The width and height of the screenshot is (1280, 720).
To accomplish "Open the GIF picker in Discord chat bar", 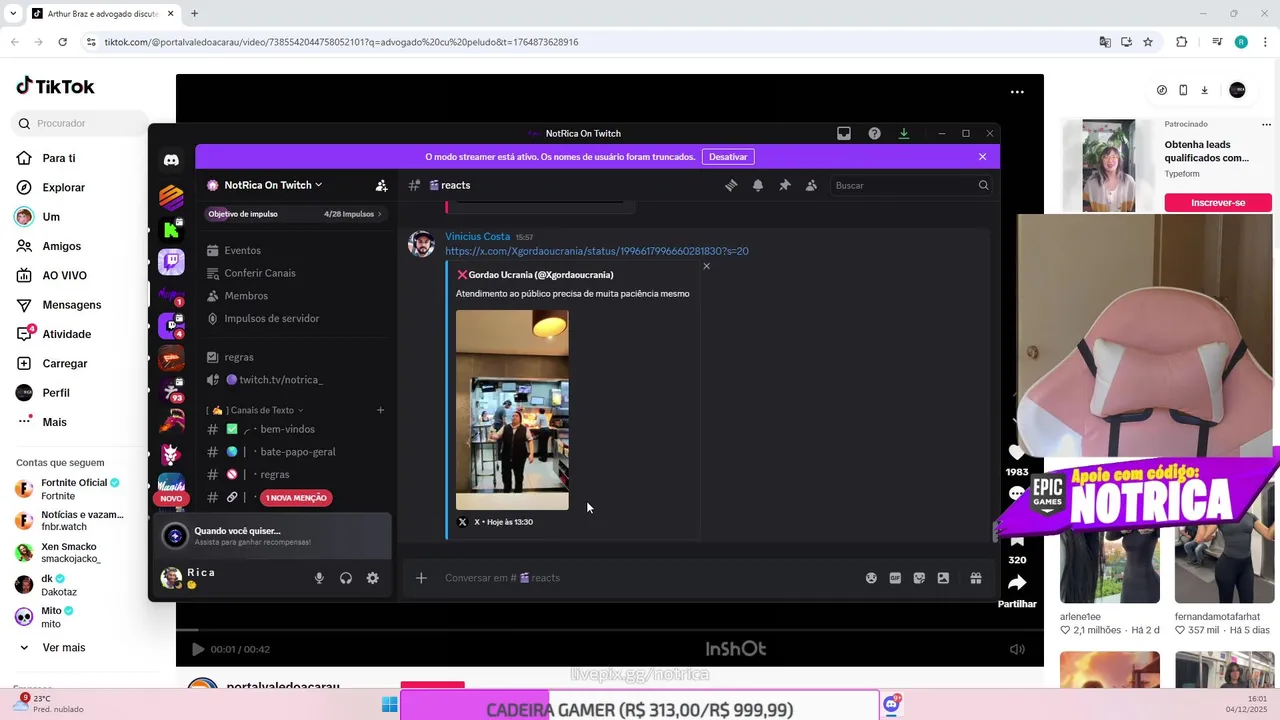I will point(895,578).
